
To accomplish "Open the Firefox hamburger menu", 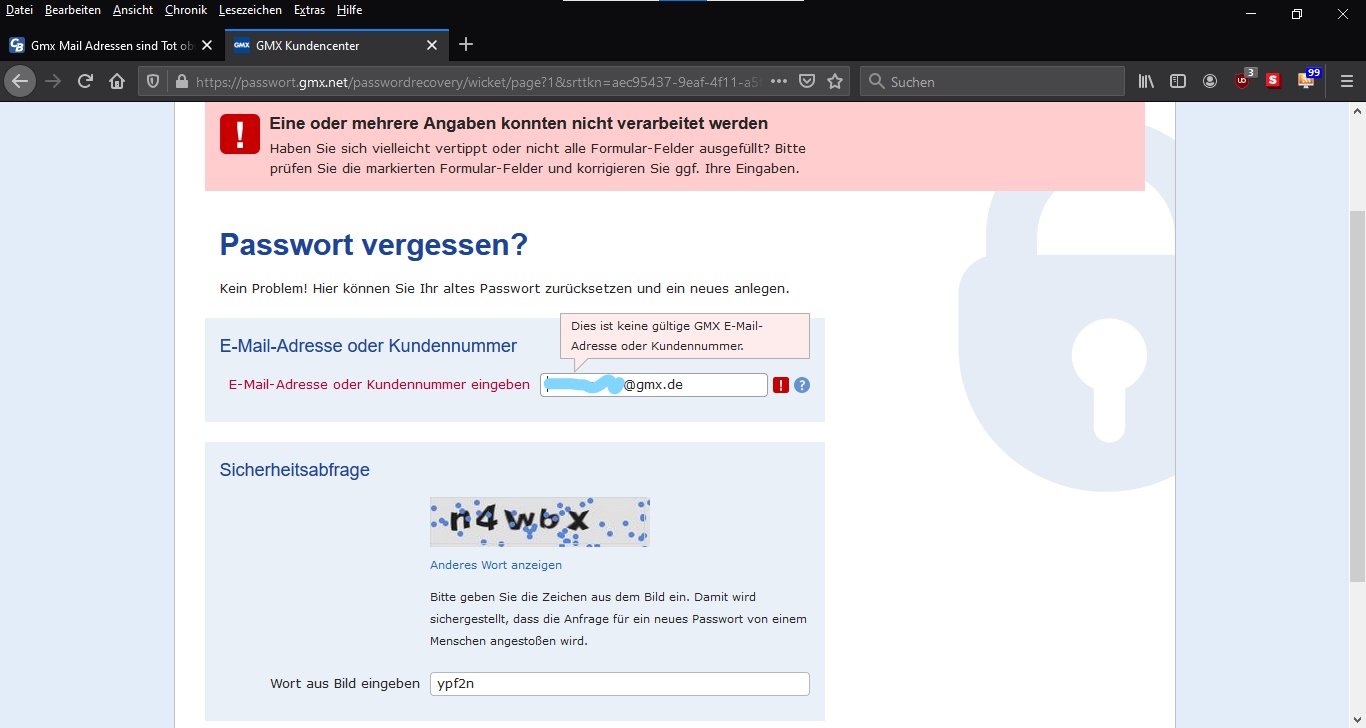I will click(1347, 81).
